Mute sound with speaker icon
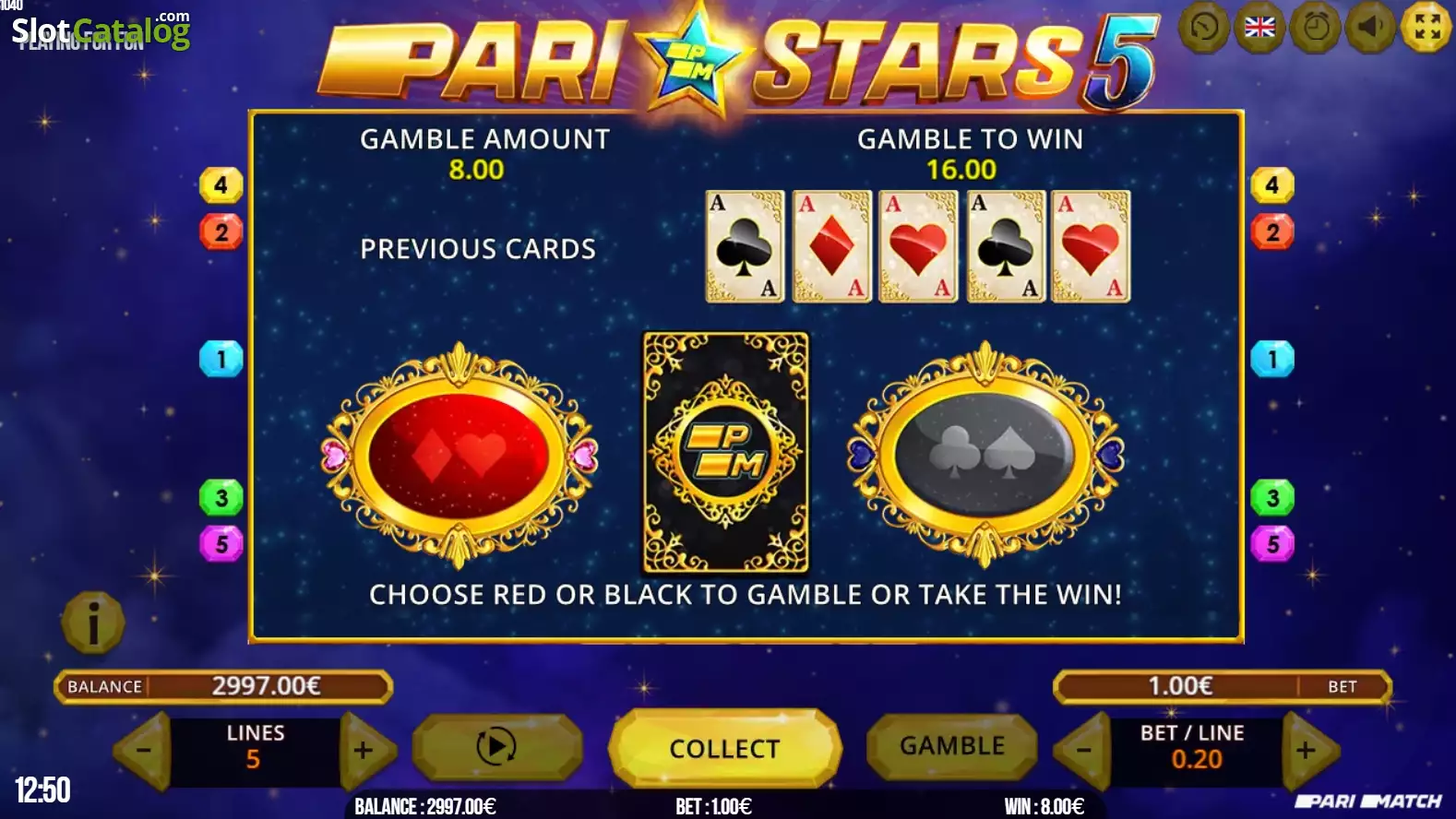The image size is (1456, 819). 1371,28
